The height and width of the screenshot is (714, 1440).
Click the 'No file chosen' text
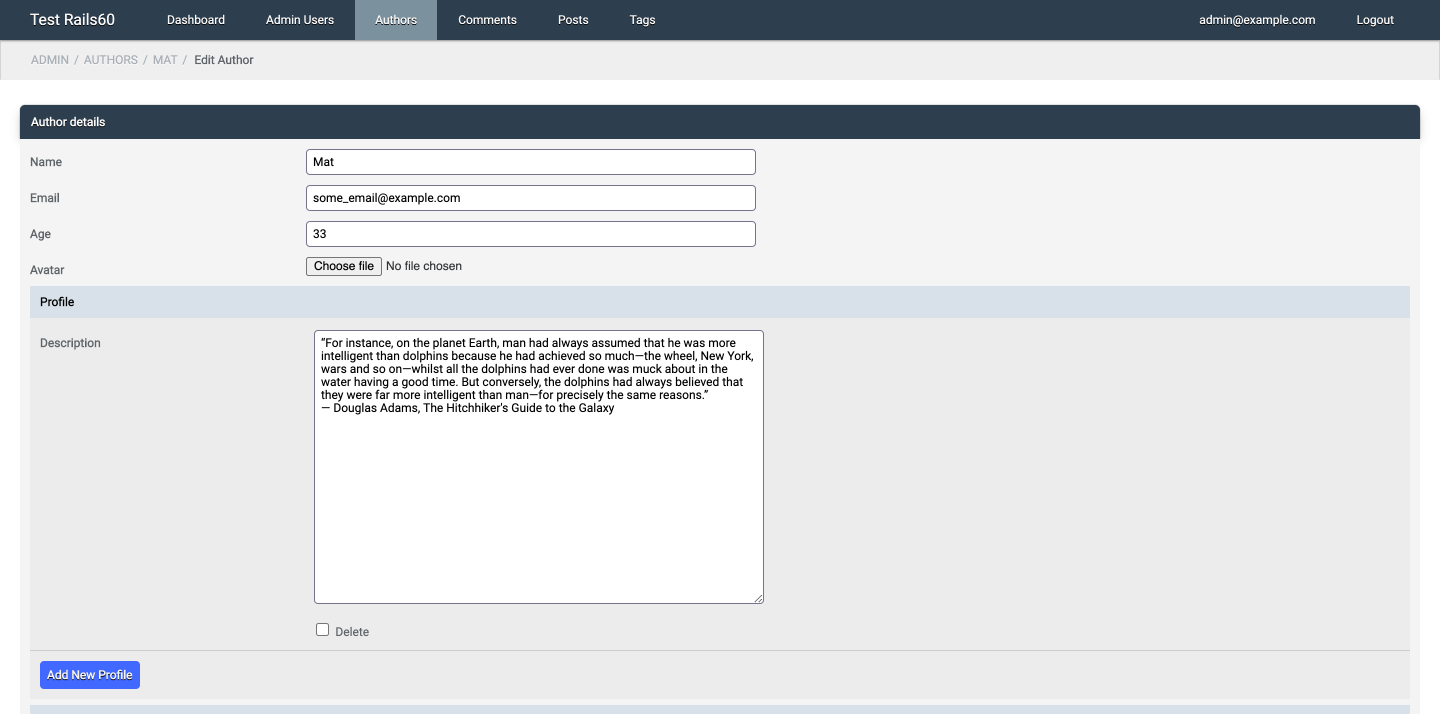click(x=424, y=266)
